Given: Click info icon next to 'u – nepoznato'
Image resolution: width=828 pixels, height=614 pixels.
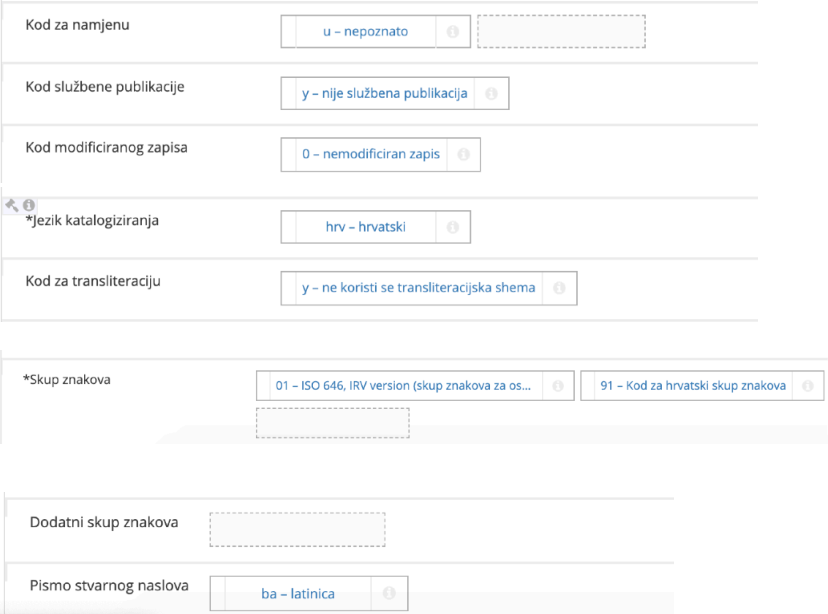Looking at the screenshot, I should [452, 32].
